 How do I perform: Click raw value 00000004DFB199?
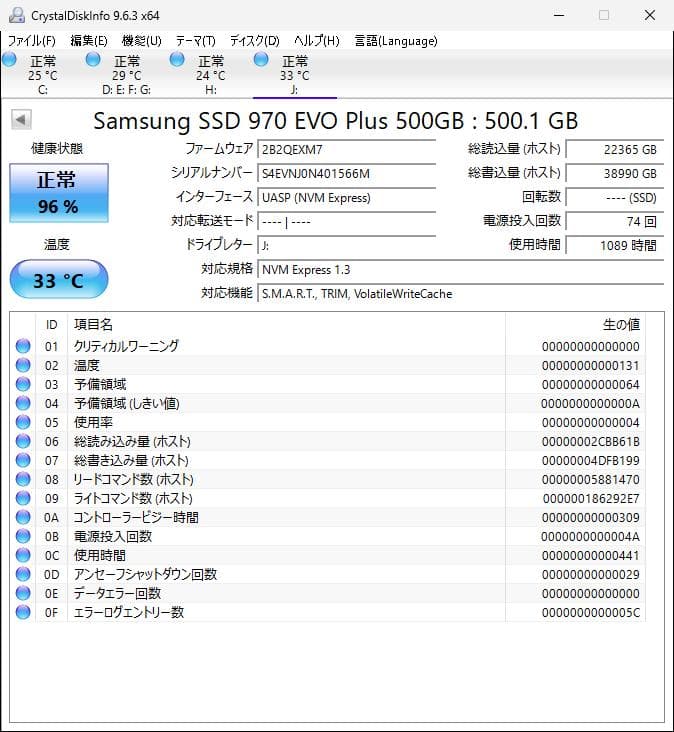click(x=590, y=461)
